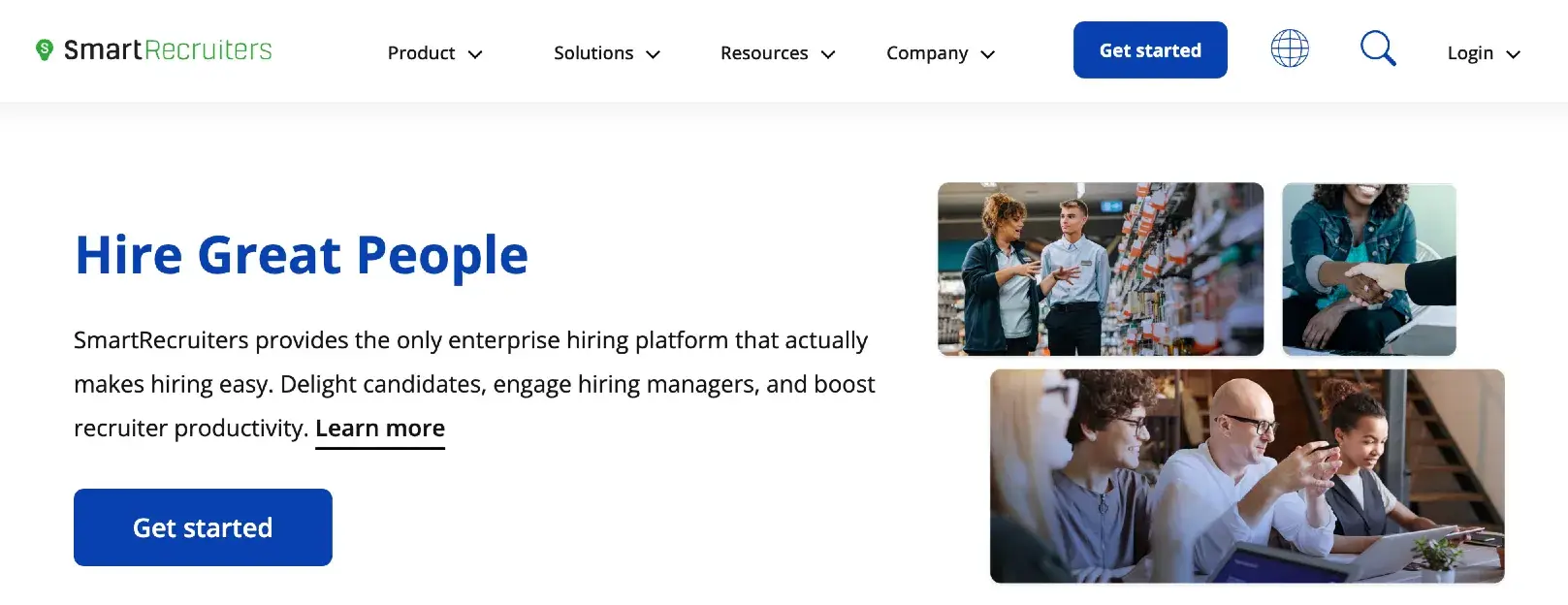
Task: Click the handshake photo
Action: (x=1369, y=269)
